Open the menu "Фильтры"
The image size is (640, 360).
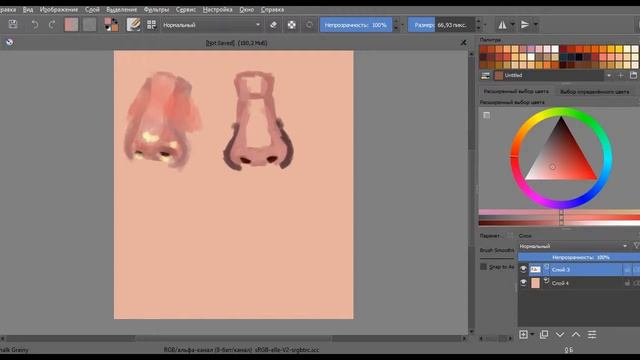coord(156,9)
